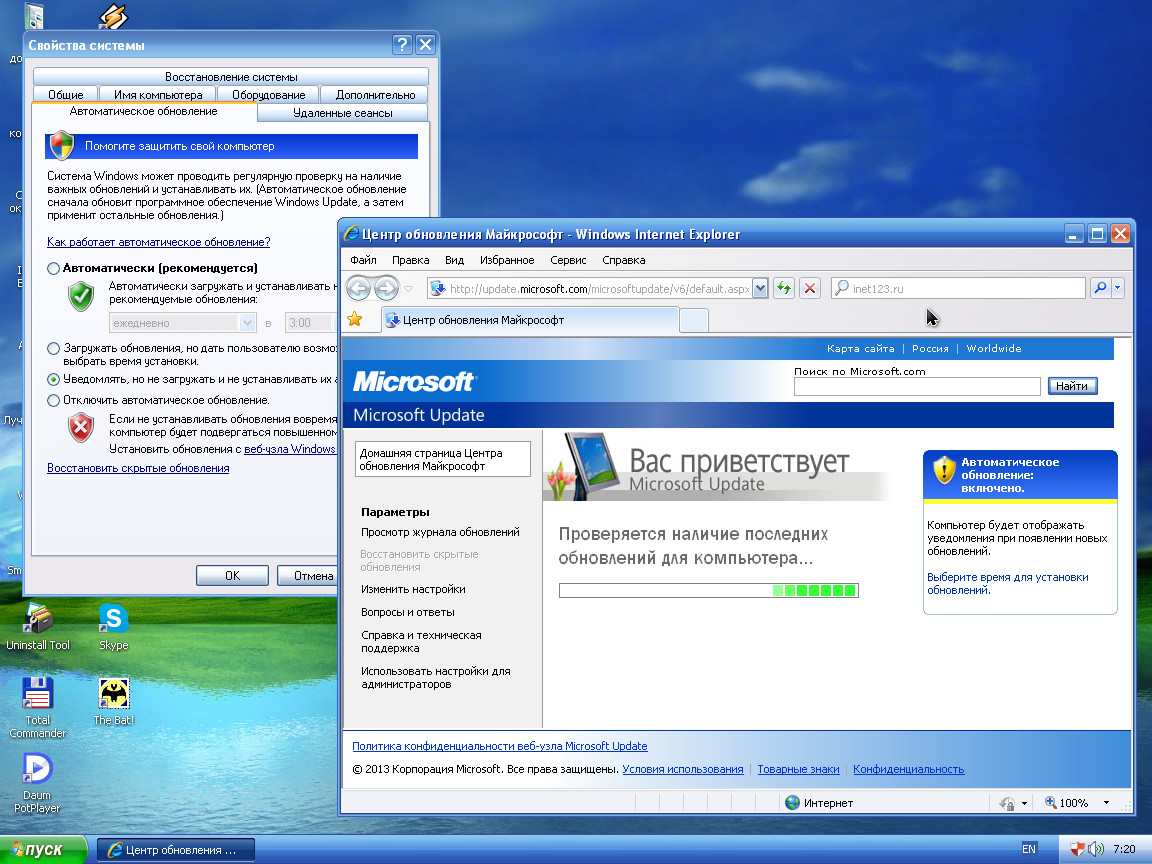Choose Отключить автоматическое обновление radio button
1152x864 pixels.
click(54, 400)
